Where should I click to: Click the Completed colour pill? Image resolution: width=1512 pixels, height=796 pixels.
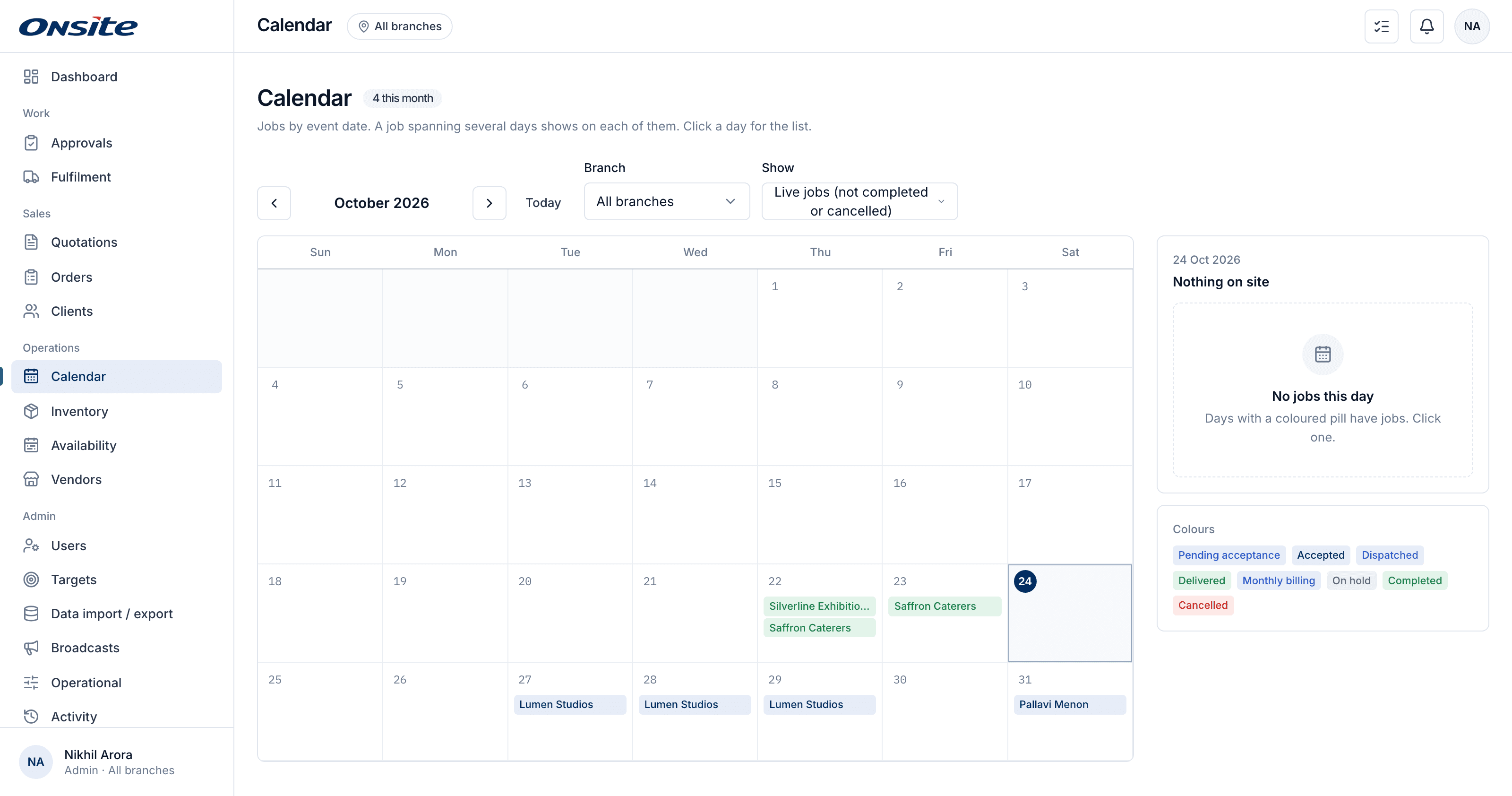click(1415, 580)
